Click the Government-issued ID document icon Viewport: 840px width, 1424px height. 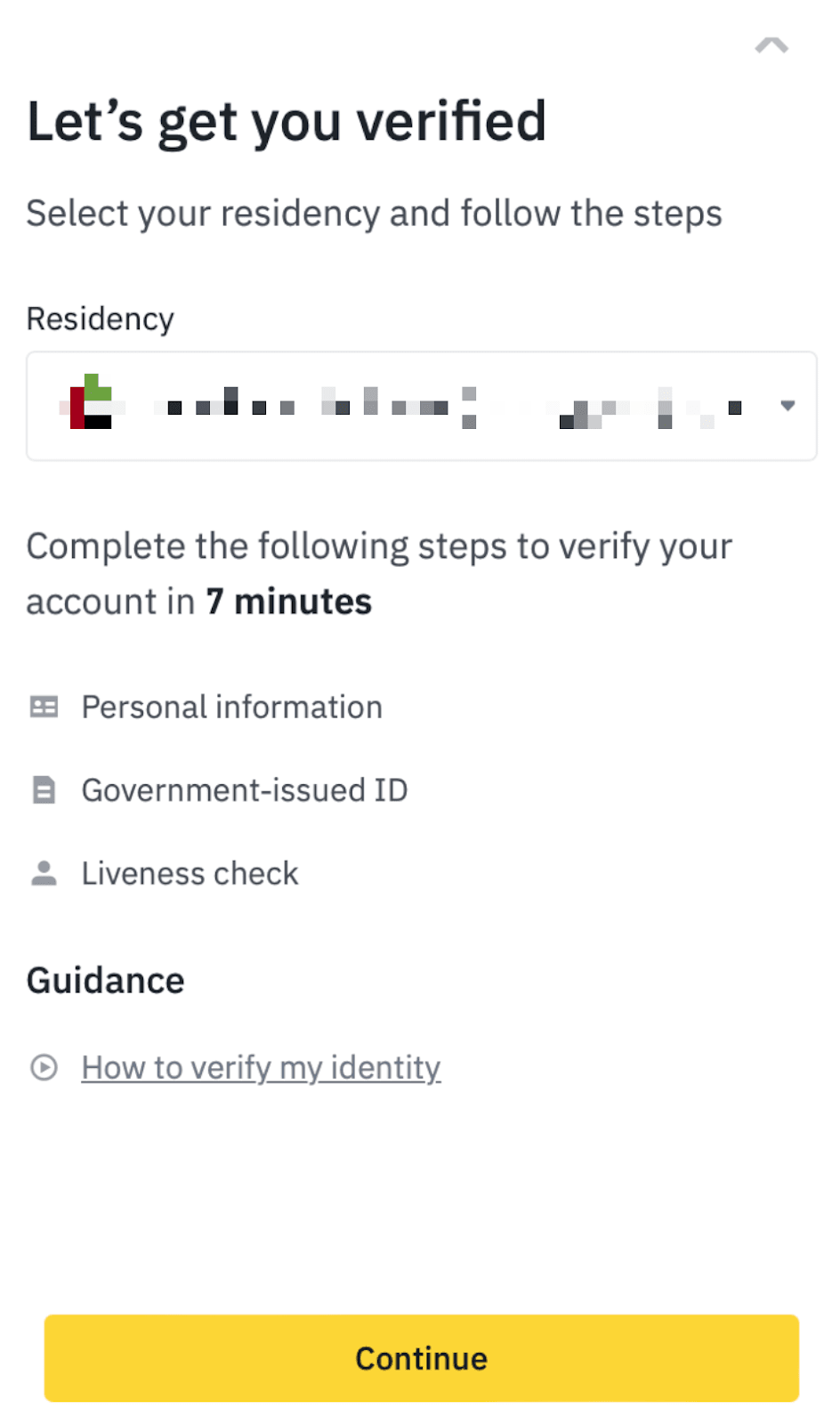point(44,789)
